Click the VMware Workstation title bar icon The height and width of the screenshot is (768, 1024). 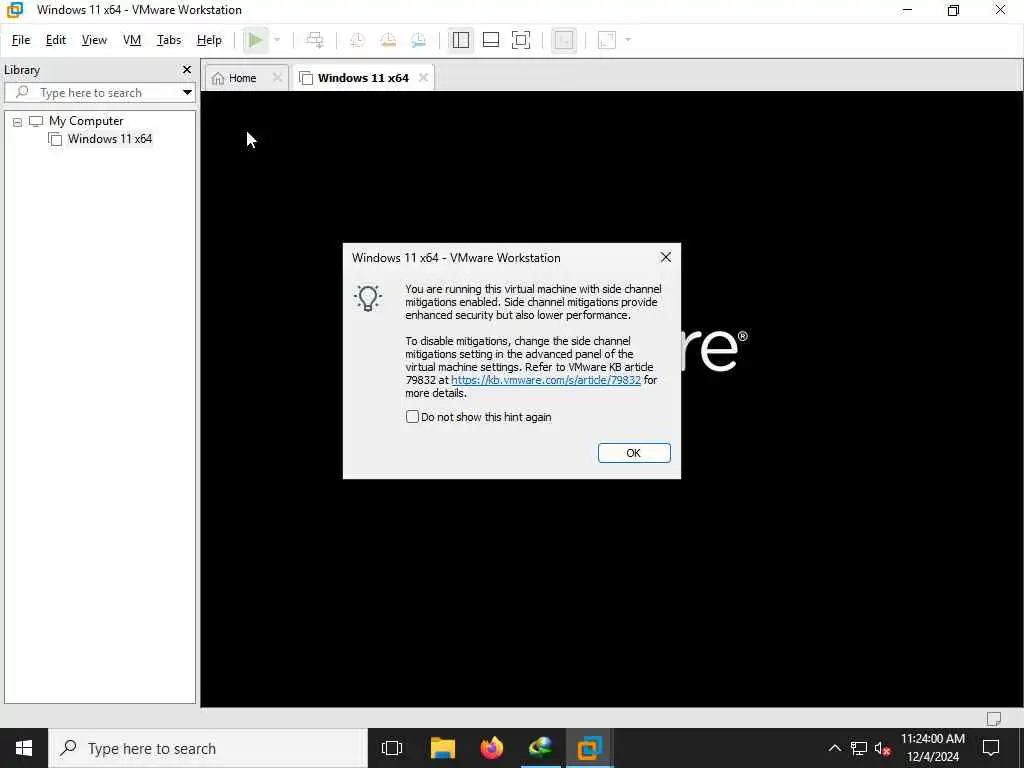pos(15,10)
